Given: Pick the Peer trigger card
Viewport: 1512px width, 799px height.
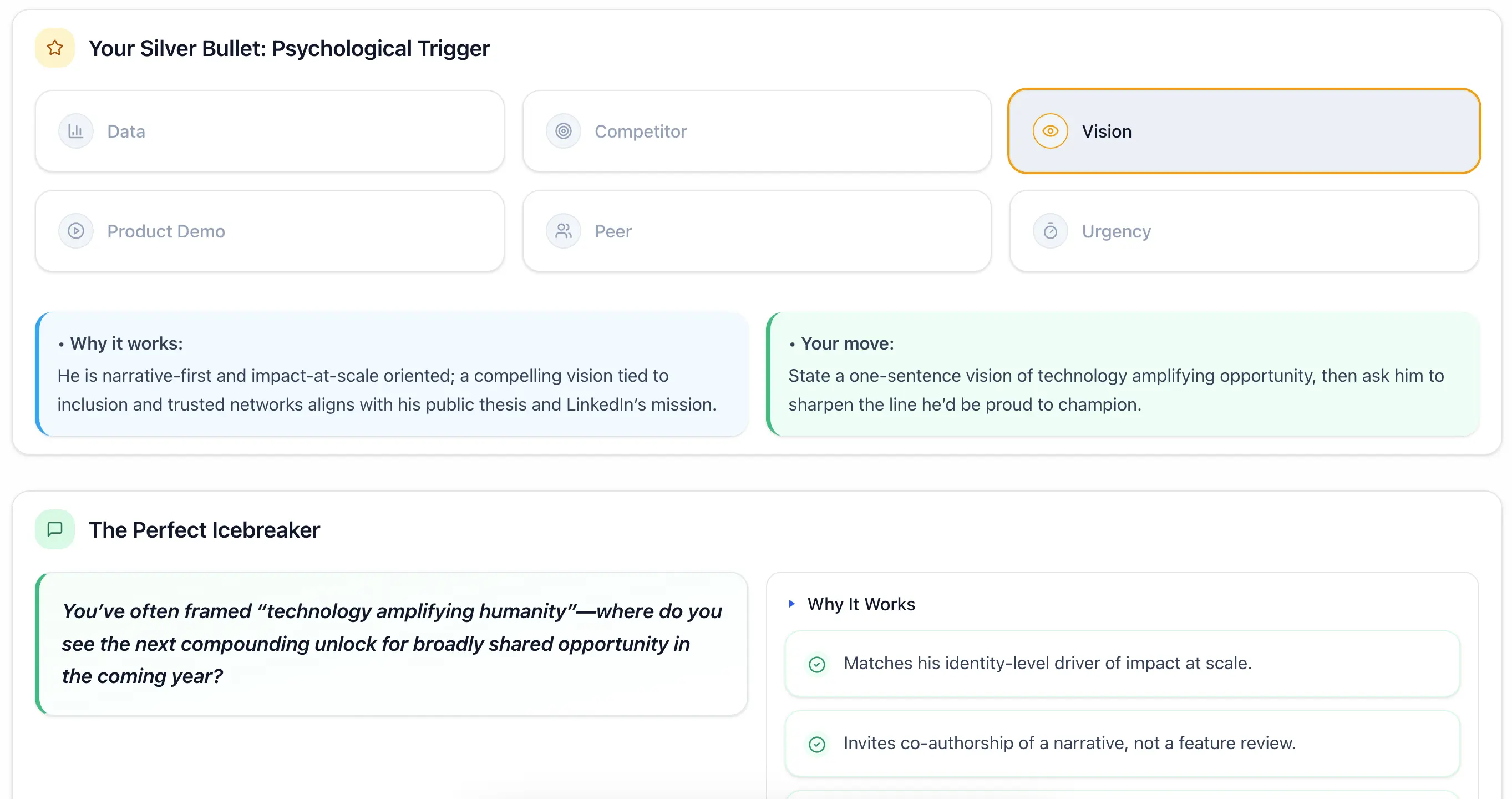Looking at the screenshot, I should tap(757, 231).
